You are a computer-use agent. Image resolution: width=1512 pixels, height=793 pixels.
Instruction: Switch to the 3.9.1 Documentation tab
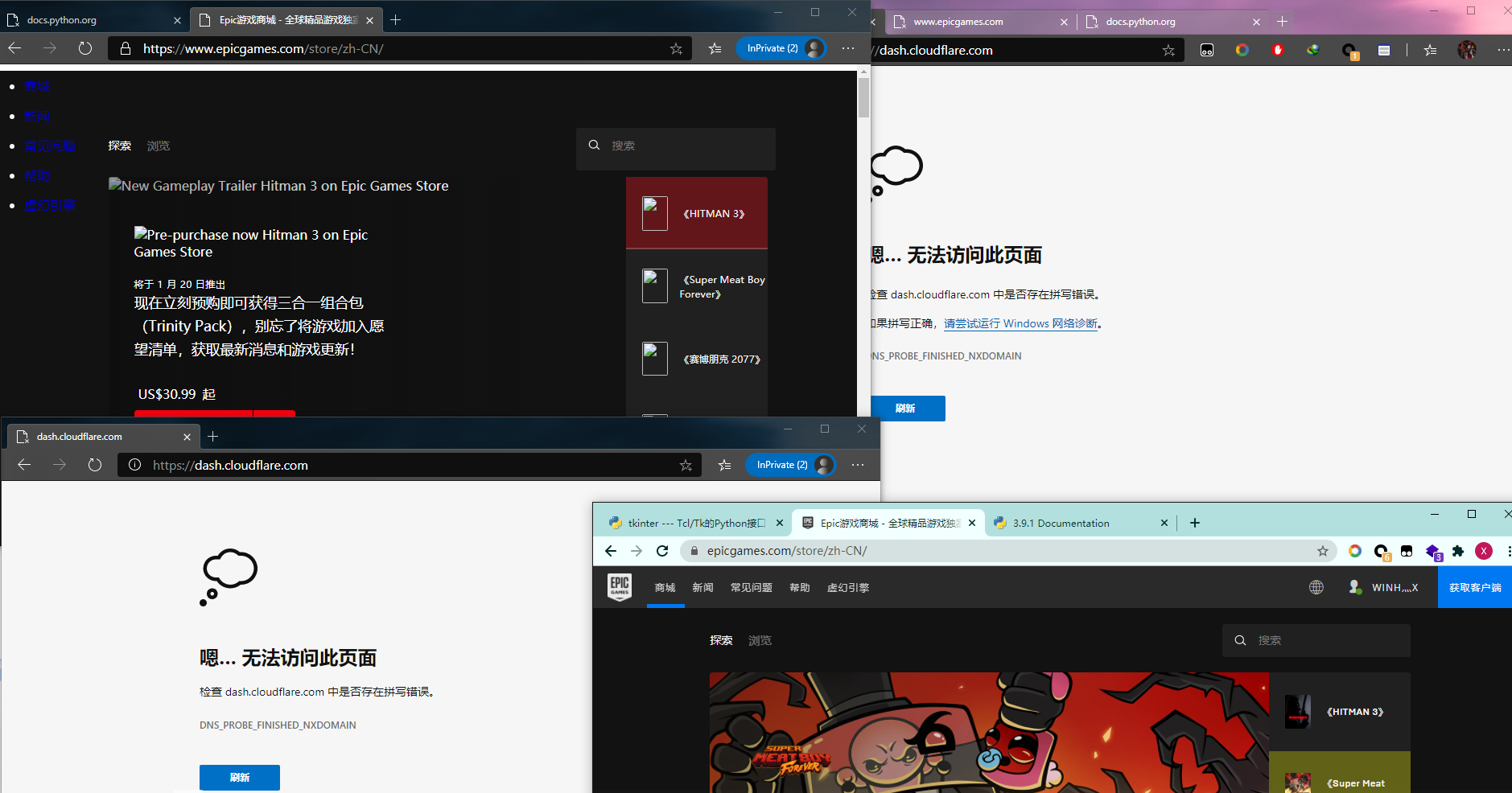tap(1061, 523)
